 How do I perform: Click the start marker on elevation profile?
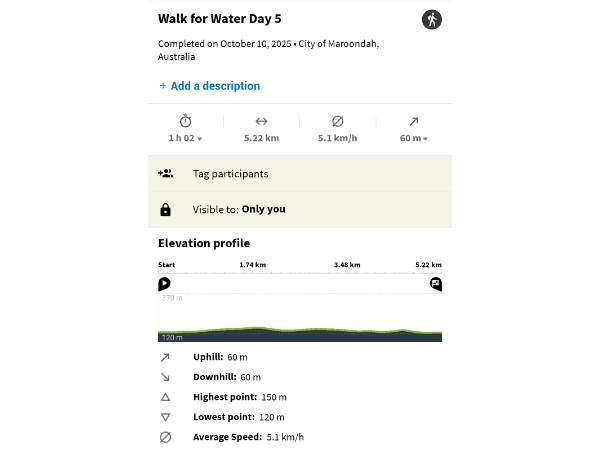click(x=164, y=284)
